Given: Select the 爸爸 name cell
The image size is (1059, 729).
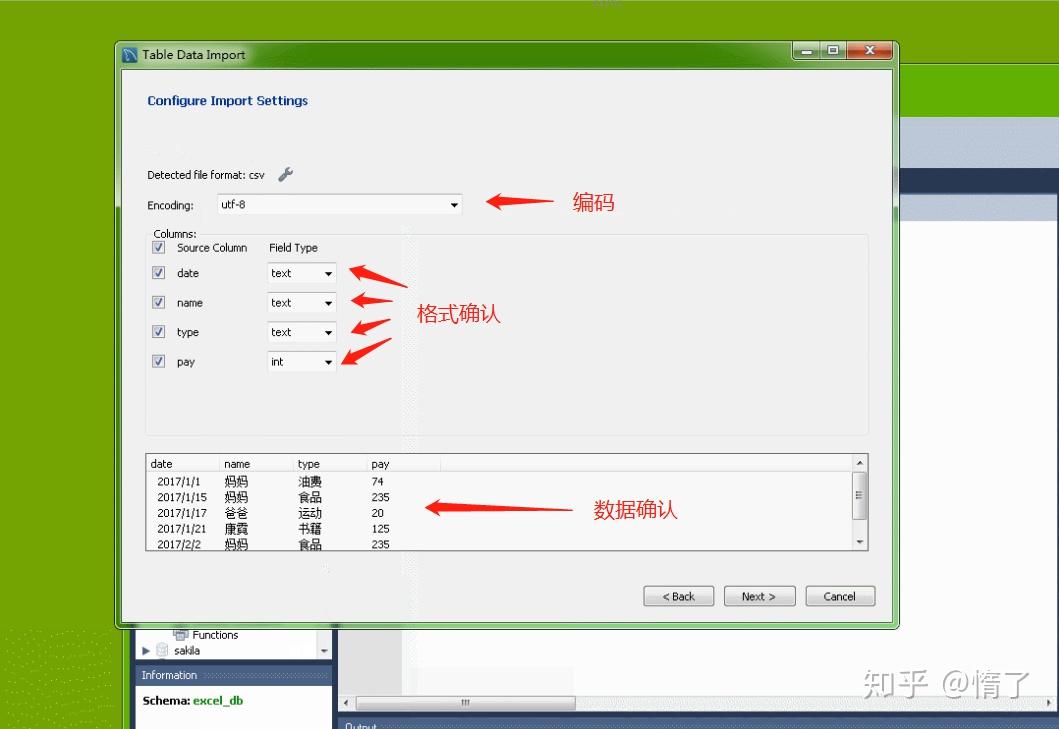Looking at the screenshot, I should coord(236,513).
